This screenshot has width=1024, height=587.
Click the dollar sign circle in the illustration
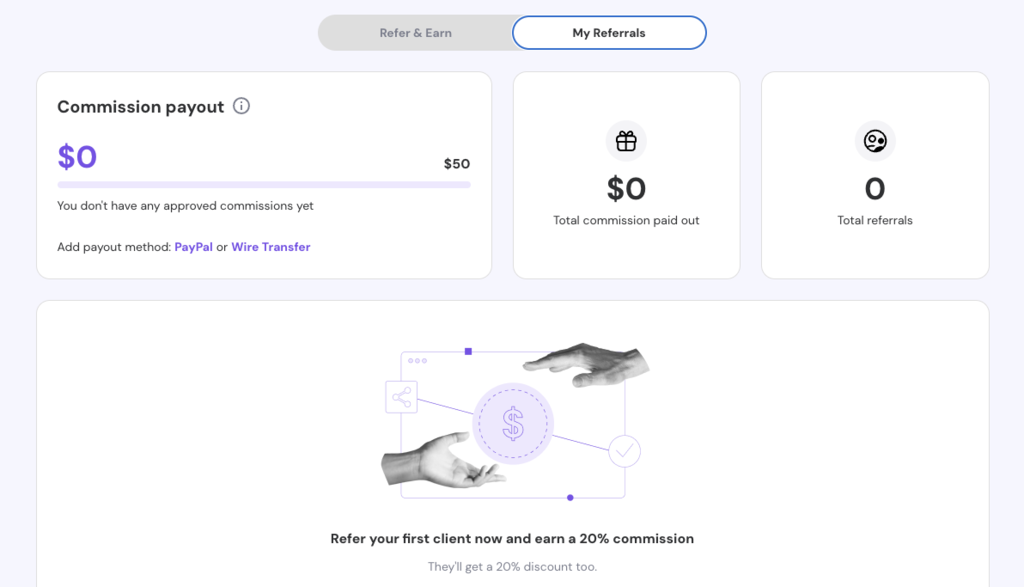pyautogui.click(x=513, y=424)
